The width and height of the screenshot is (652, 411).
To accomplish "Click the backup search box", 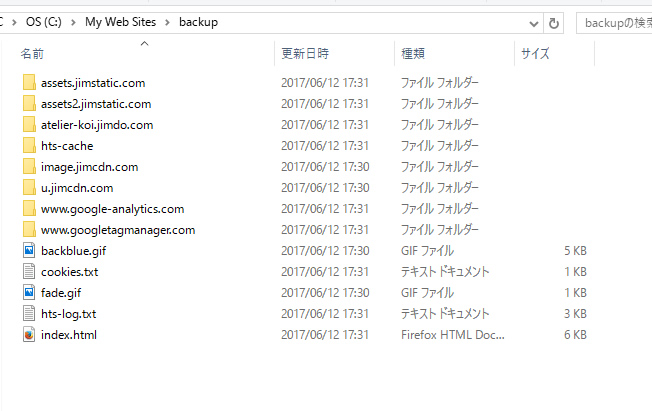I will tap(614, 23).
